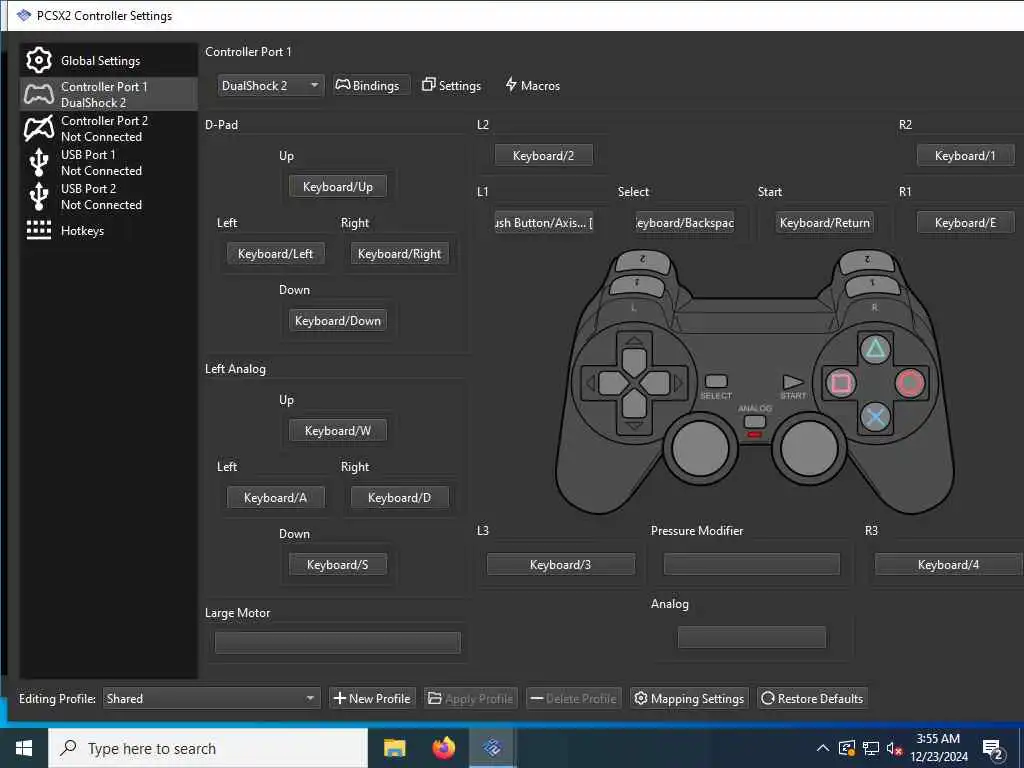This screenshot has height=768, width=1024.
Task: Show hidden tray icons chevron
Action: coord(823,748)
